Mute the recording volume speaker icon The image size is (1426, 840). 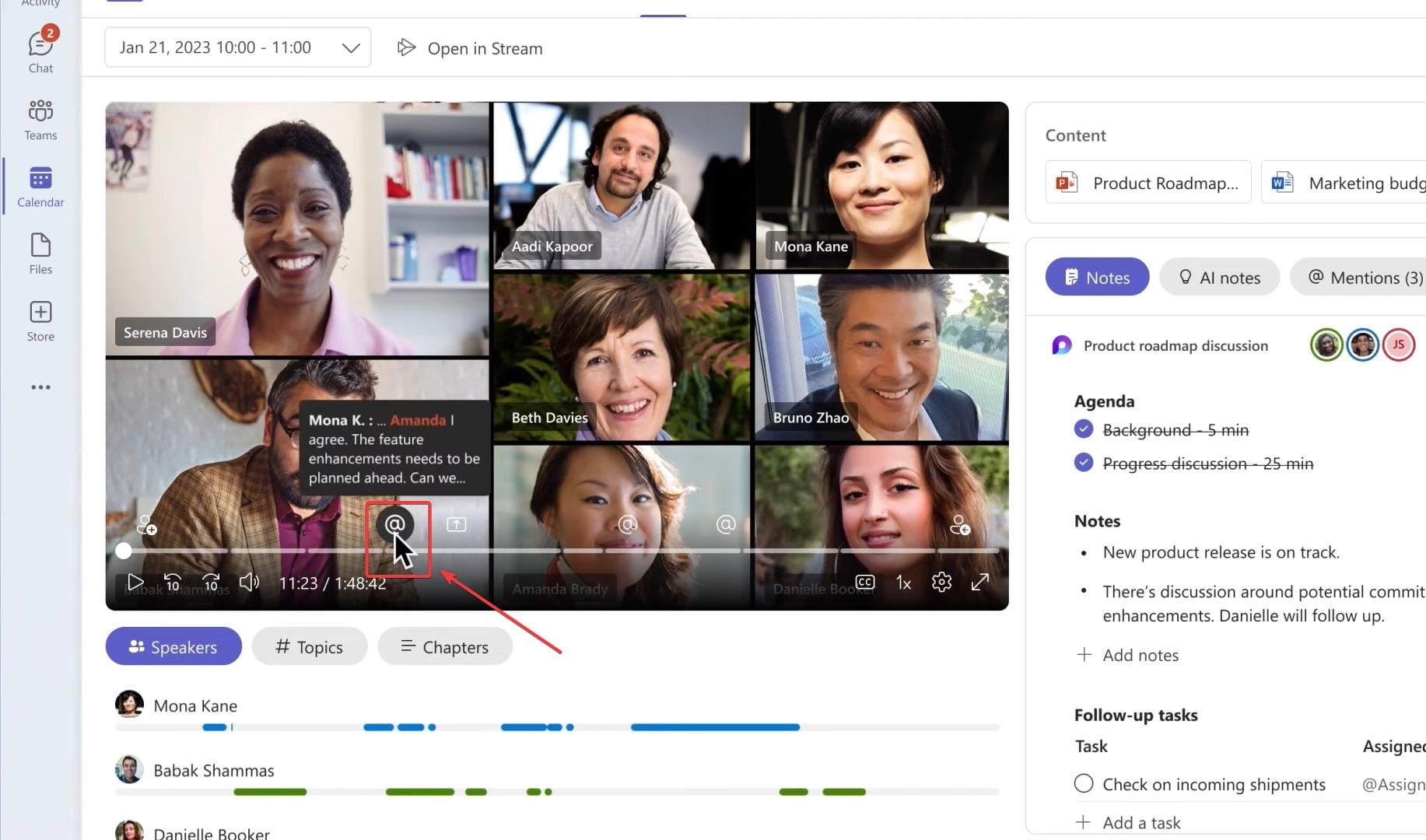(249, 582)
